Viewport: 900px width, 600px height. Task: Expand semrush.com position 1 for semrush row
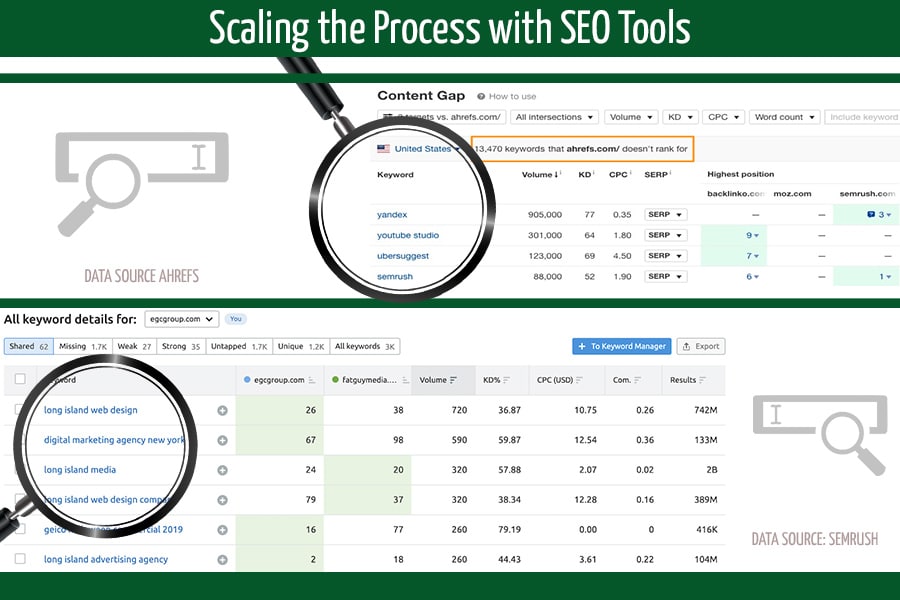[885, 277]
